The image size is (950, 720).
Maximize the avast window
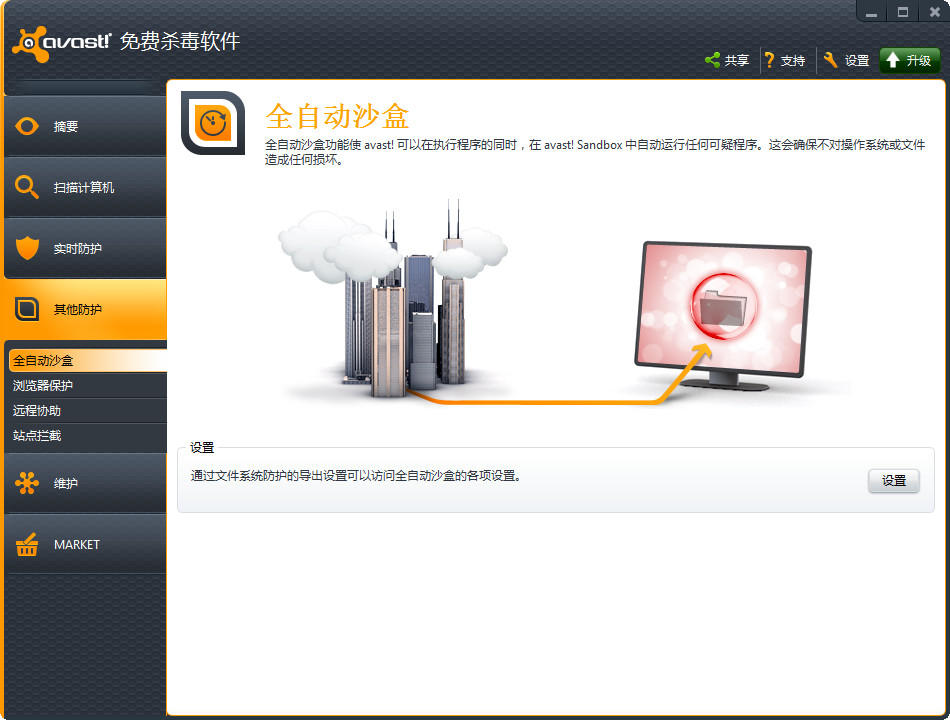click(903, 12)
